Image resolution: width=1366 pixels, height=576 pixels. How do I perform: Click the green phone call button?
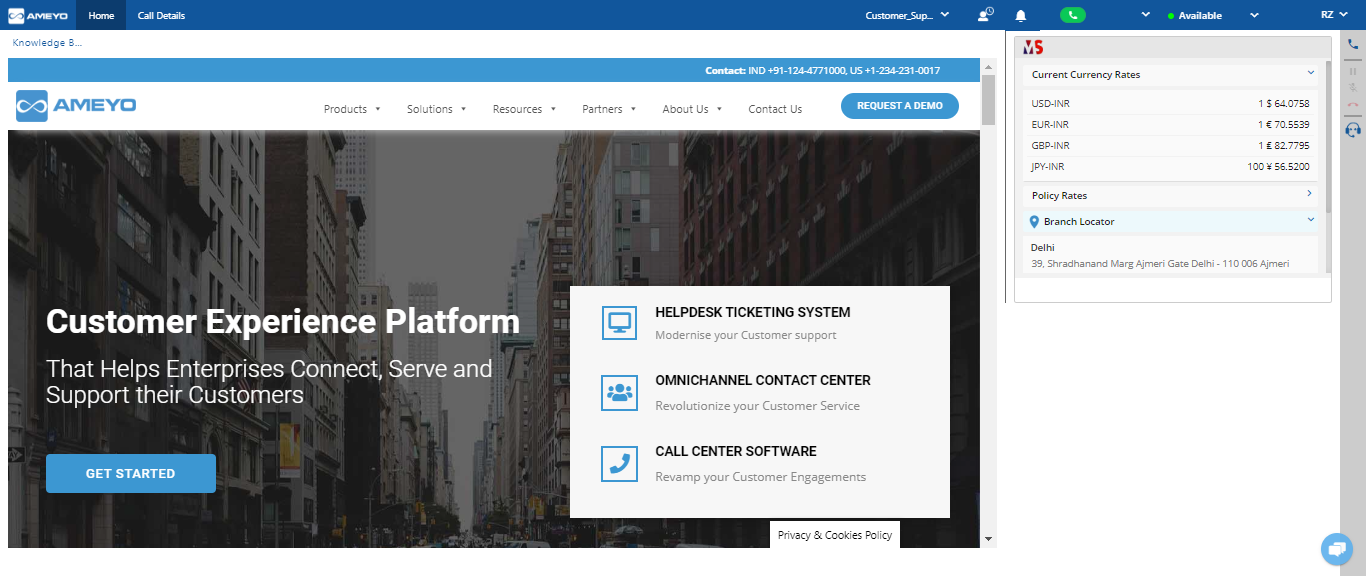(1072, 15)
